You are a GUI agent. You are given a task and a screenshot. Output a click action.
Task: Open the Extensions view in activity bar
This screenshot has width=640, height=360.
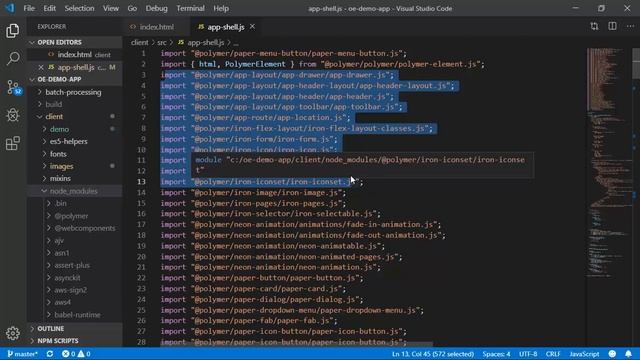tap(13, 143)
